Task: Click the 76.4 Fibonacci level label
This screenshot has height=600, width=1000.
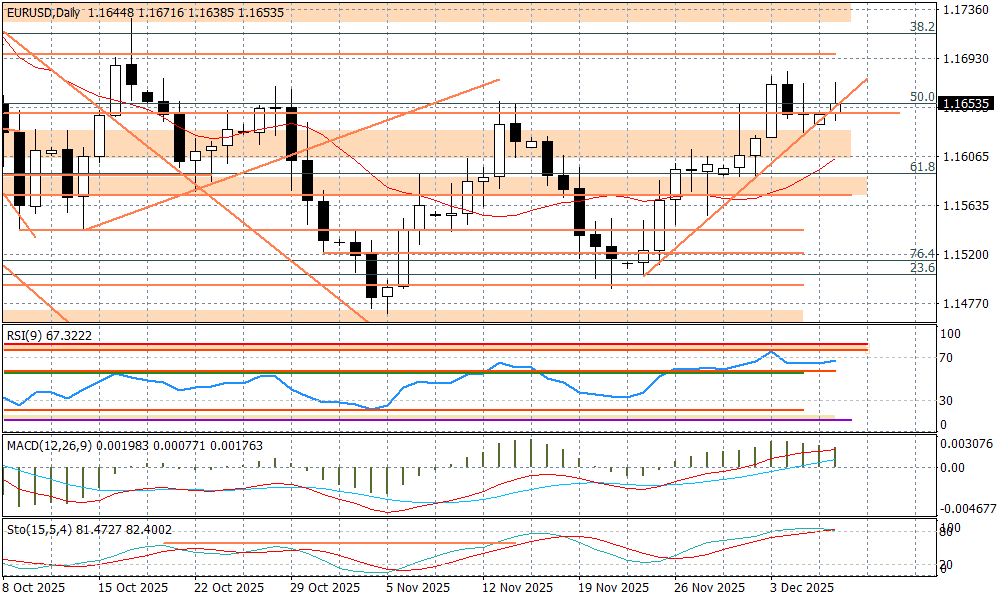Action: (x=921, y=254)
